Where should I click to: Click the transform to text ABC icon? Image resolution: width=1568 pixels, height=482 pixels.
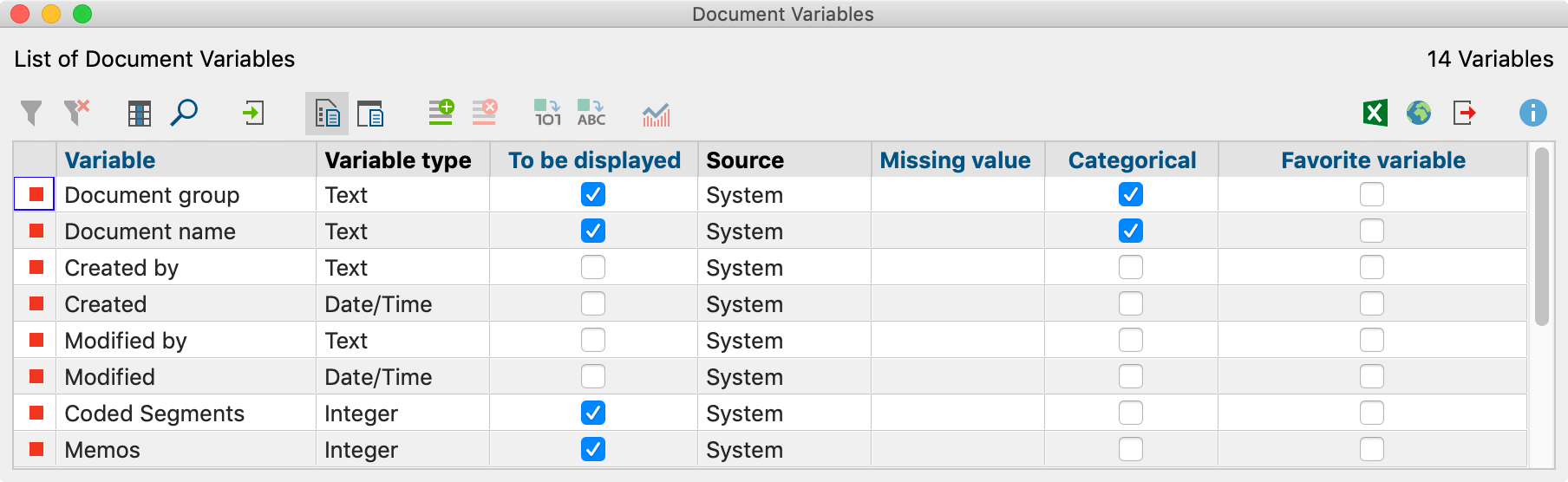point(591,113)
